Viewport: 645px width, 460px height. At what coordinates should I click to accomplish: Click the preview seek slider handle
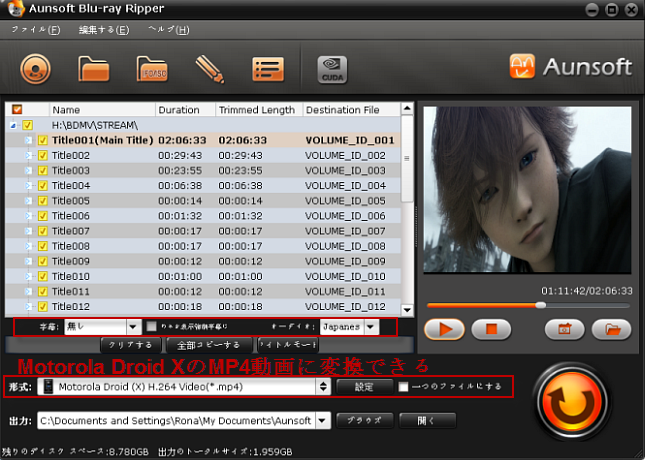(x=541, y=305)
